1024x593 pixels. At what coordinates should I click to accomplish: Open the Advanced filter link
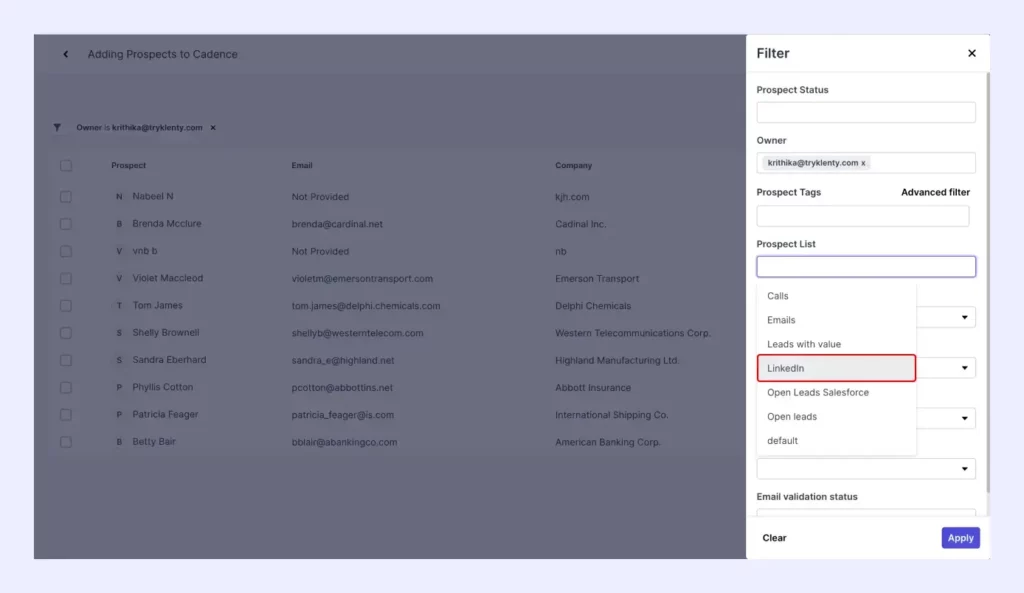tap(935, 192)
